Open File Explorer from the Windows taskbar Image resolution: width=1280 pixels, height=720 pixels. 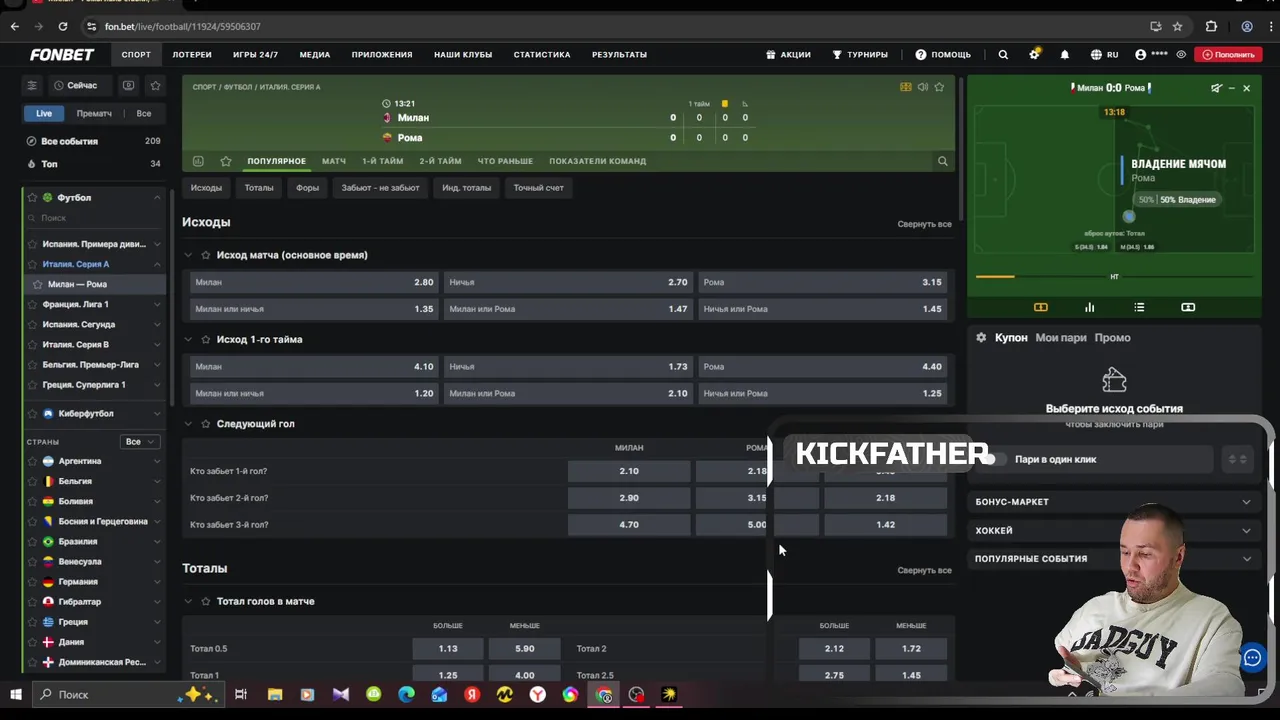tap(275, 695)
